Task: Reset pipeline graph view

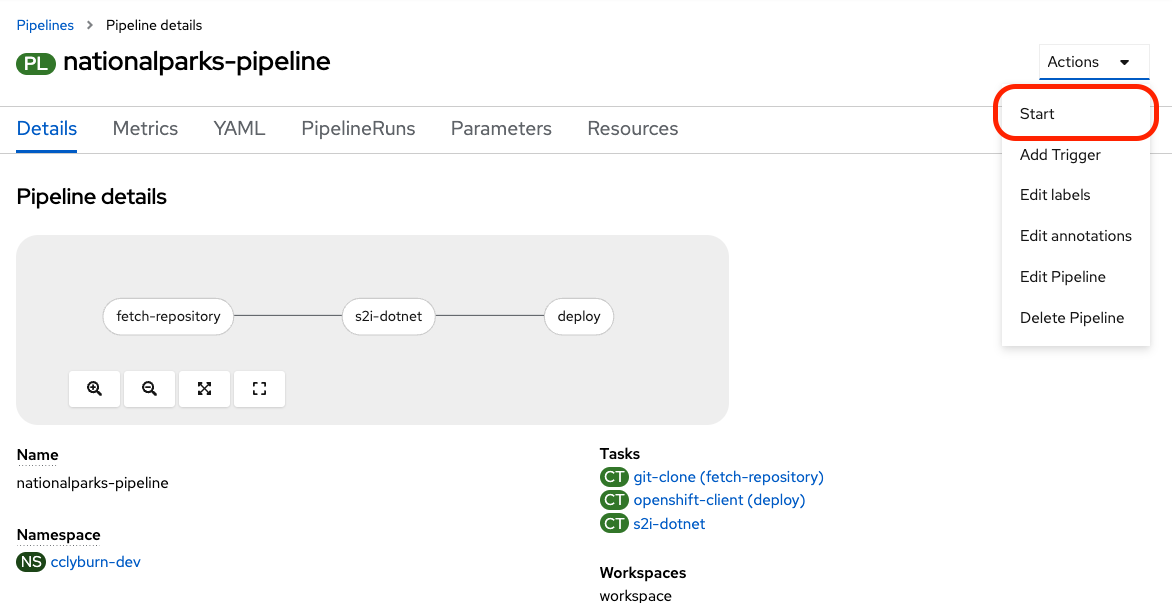Action: 259,389
